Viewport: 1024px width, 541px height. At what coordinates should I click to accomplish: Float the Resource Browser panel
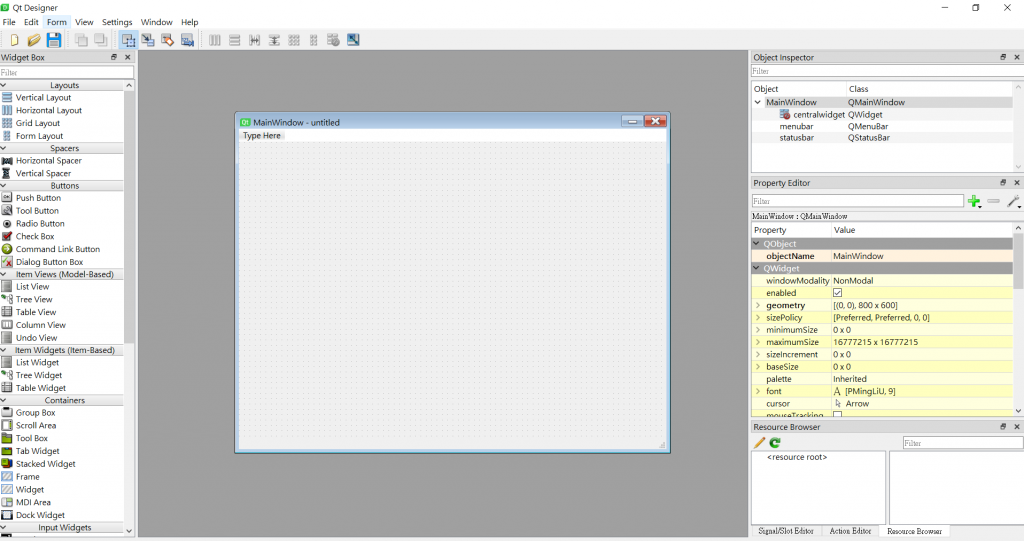click(1003, 427)
